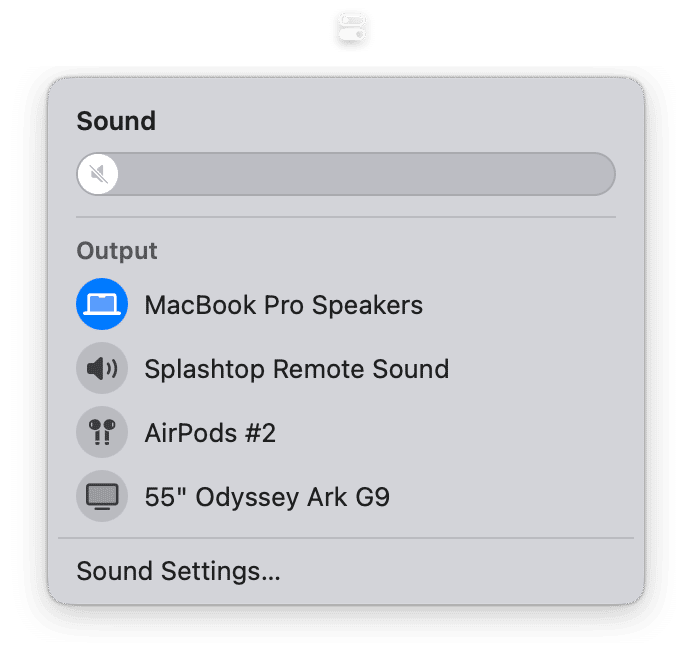Click the Output section label

pos(117,251)
